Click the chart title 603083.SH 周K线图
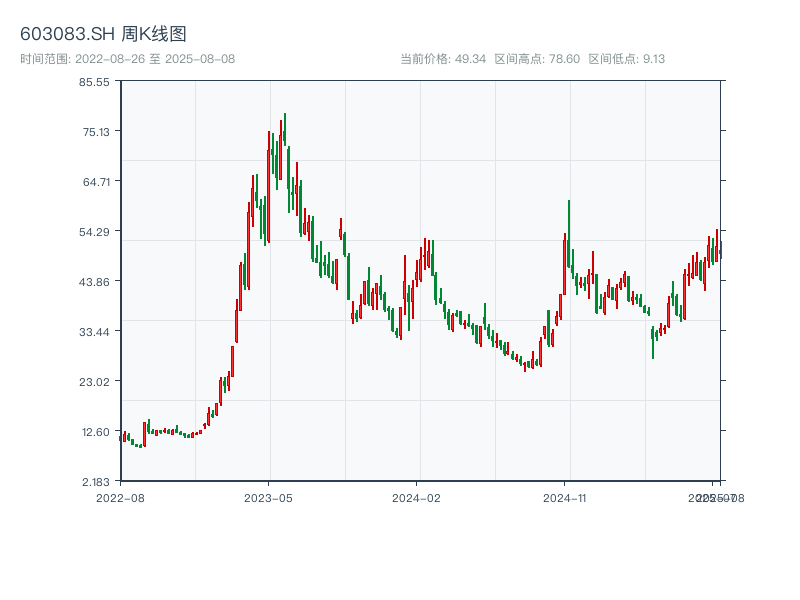 coord(103,34)
